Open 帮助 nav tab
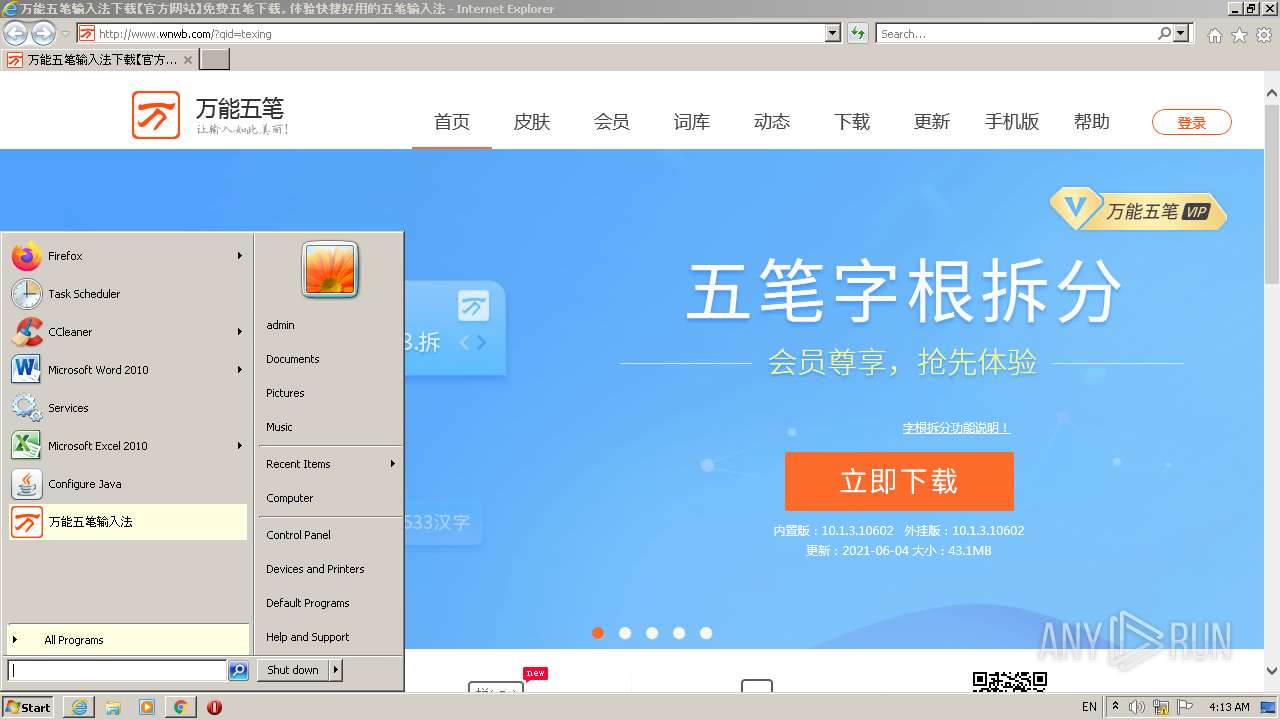The width and height of the screenshot is (1280, 720). (1092, 122)
